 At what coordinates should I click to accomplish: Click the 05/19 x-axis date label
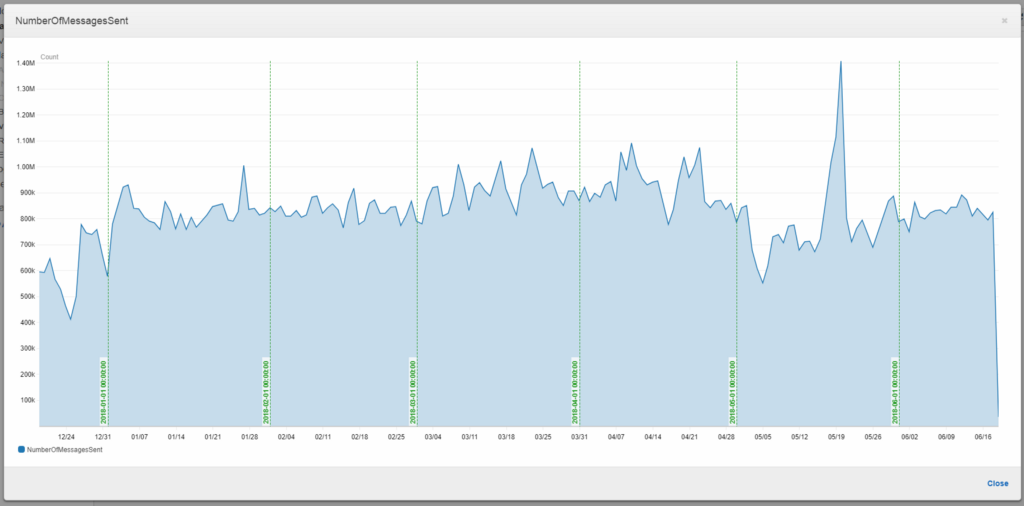(837, 436)
